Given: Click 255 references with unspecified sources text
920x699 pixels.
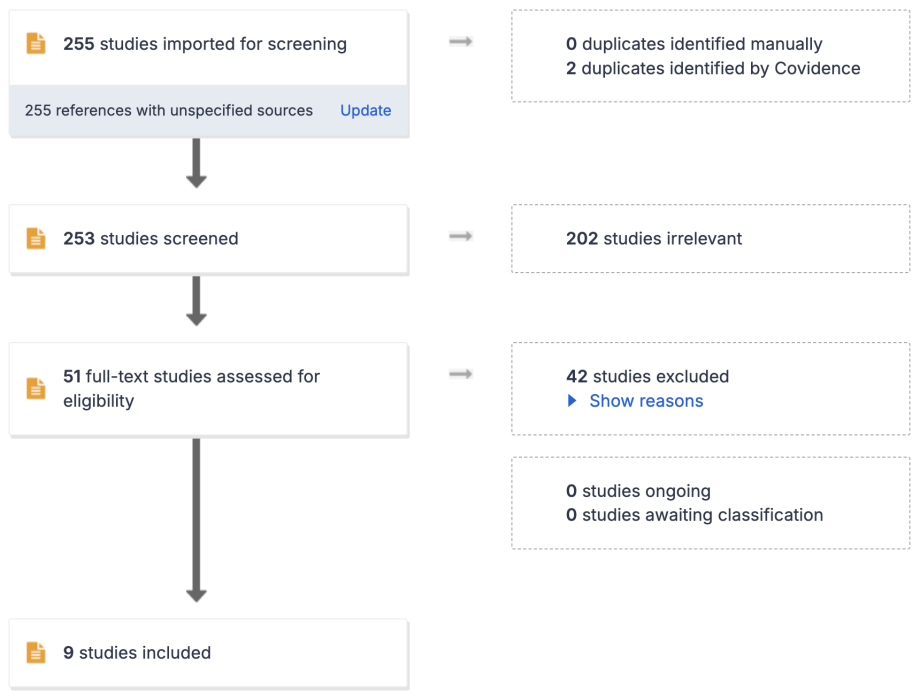Looking at the screenshot, I should click(x=168, y=111).
